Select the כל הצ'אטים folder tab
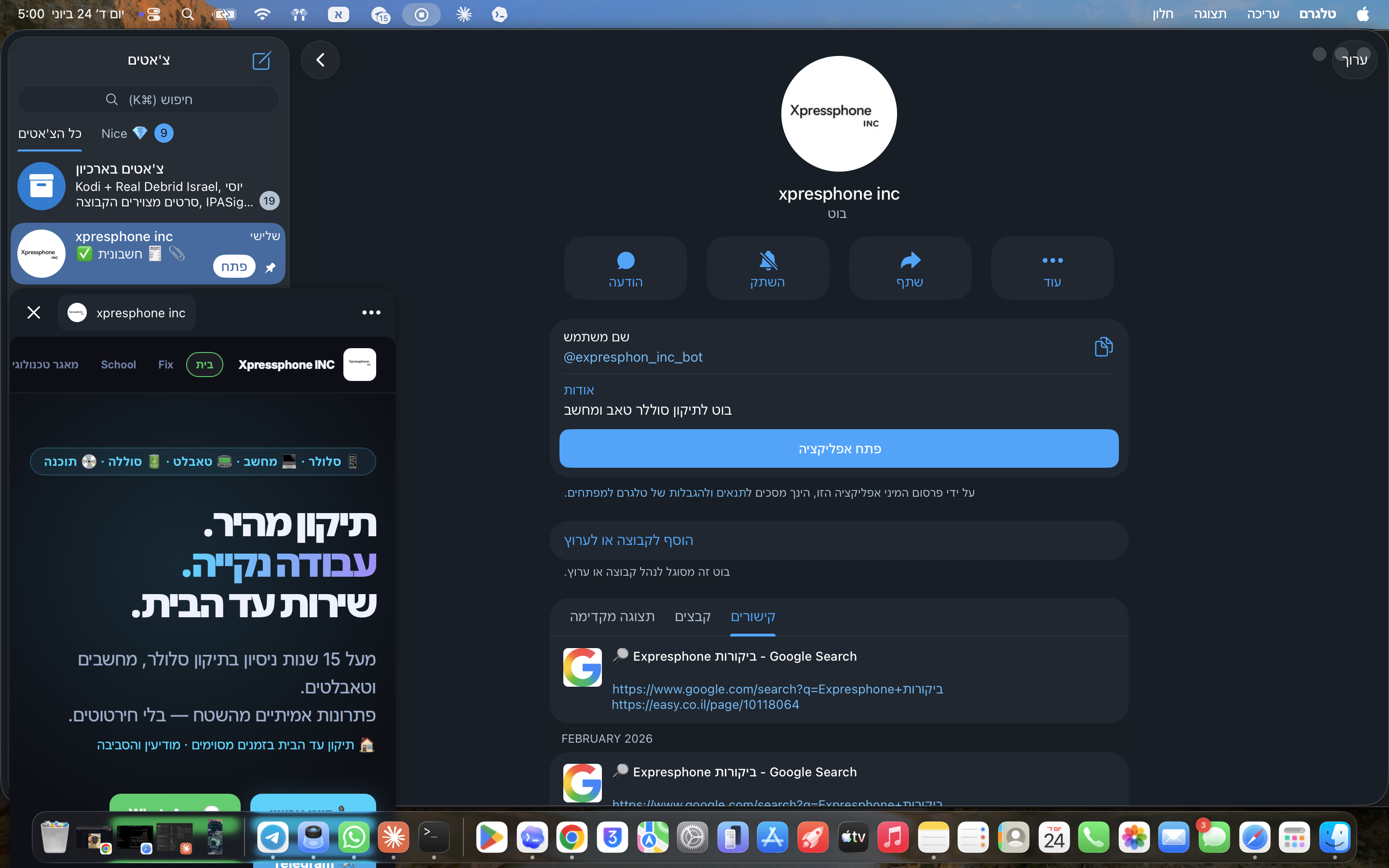The image size is (1389, 868). [x=50, y=133]
